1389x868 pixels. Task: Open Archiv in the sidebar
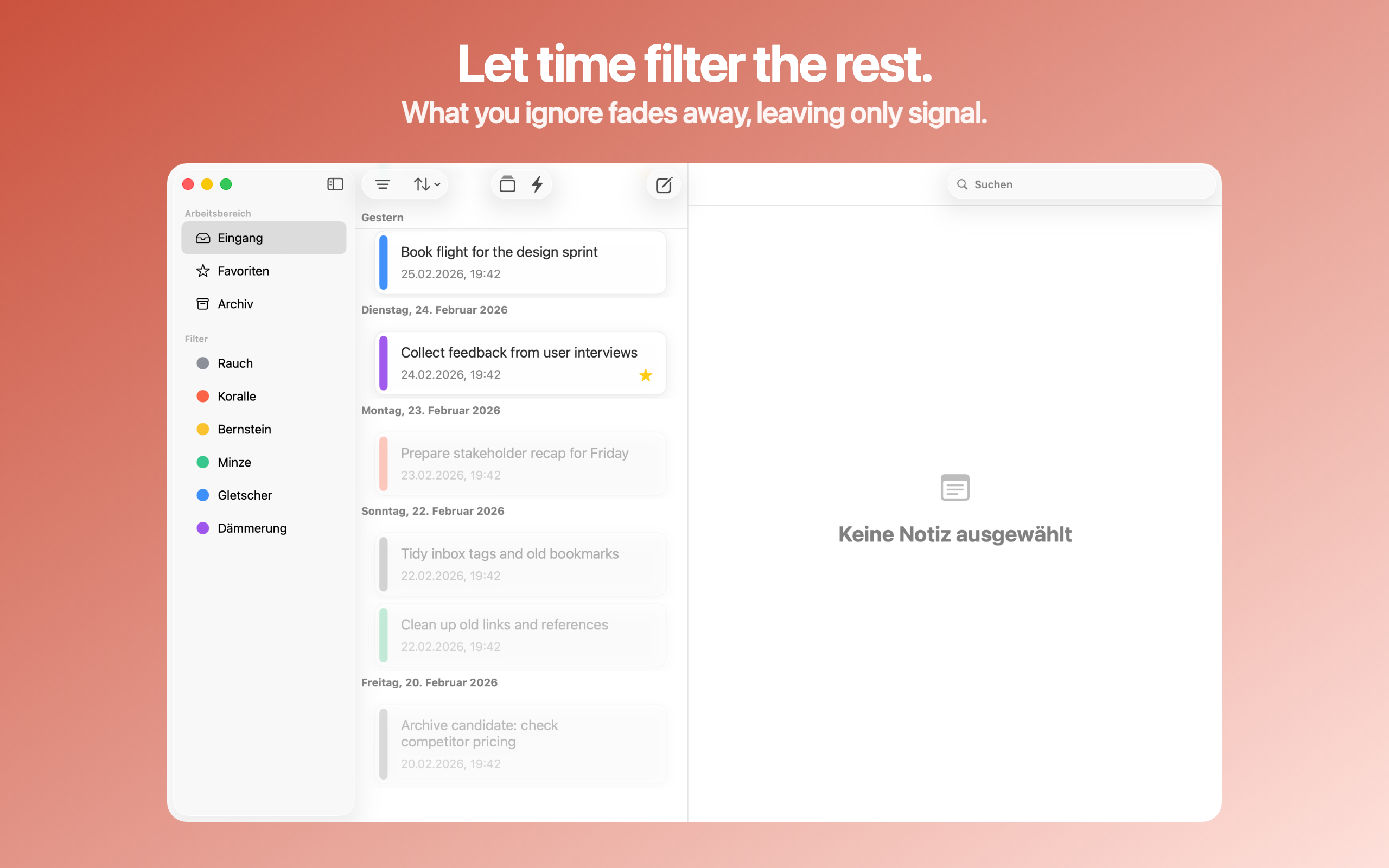pyautogui.click(x=264, y=304)
